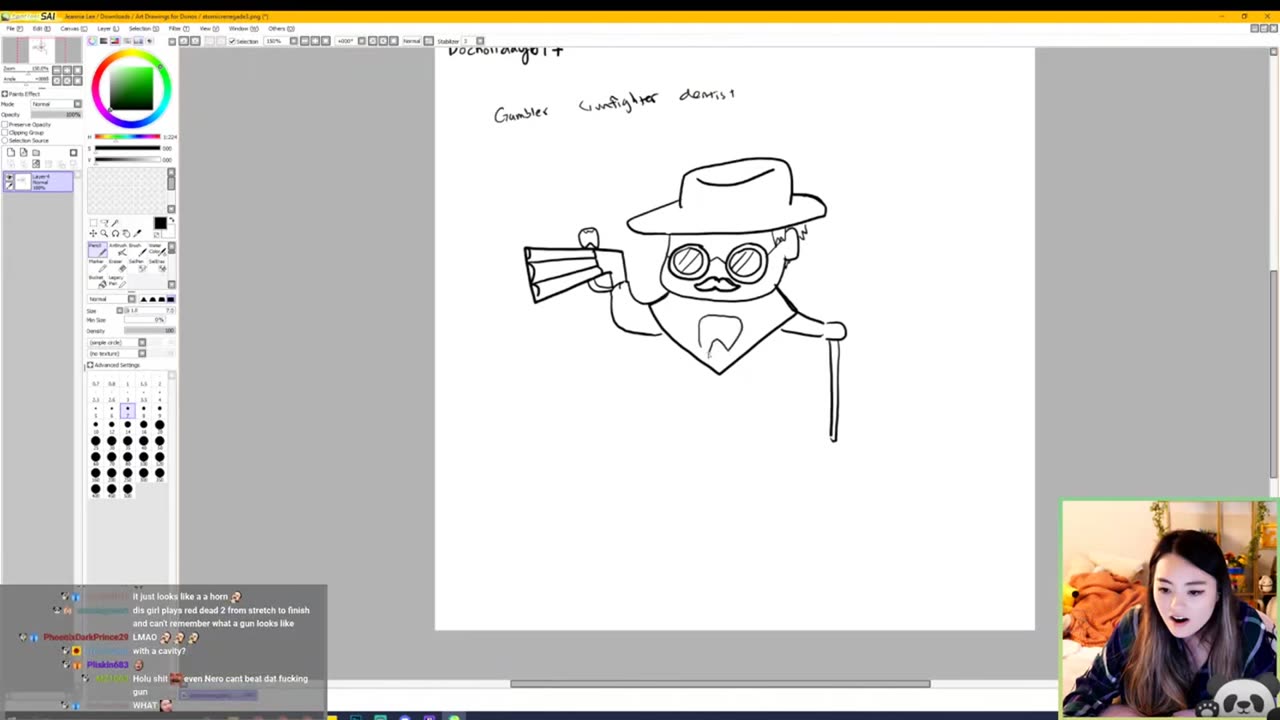Pick the hand pan tool
The height and width of the screenshot is (720, 1280).
click(126, 233)
